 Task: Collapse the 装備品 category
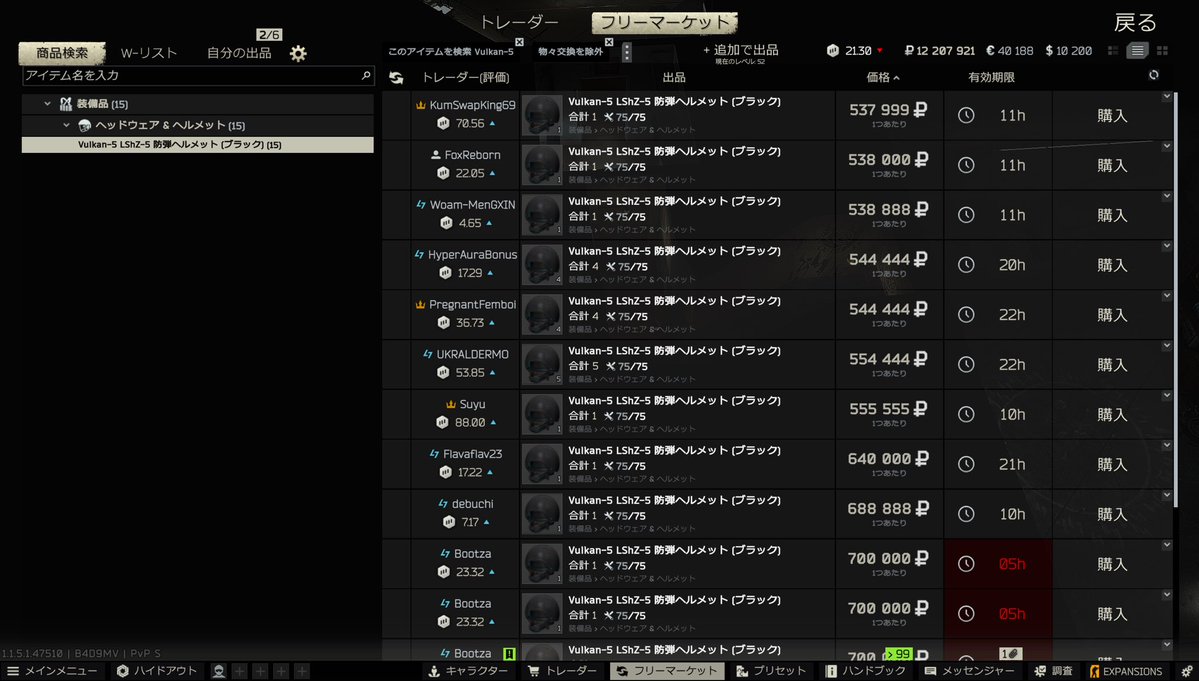click(47, 104)
